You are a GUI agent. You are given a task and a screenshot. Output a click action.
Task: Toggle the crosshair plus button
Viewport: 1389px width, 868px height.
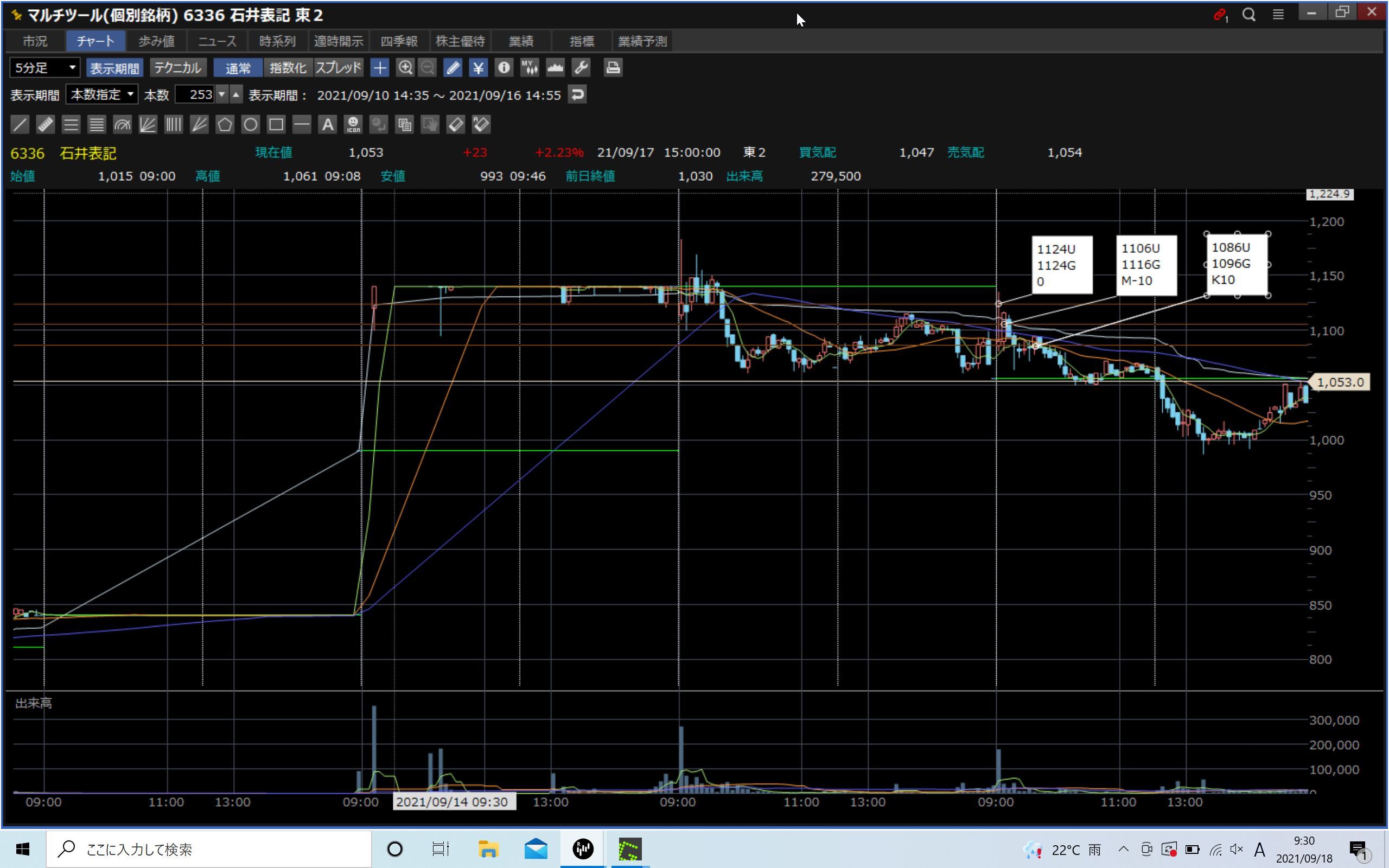point(379,68)
